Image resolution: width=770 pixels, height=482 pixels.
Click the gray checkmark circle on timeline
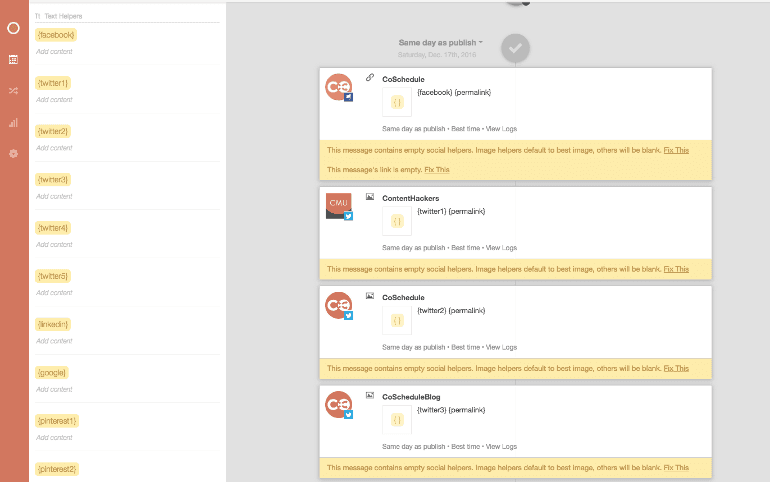pyautogui.click(x=515, y=48)
